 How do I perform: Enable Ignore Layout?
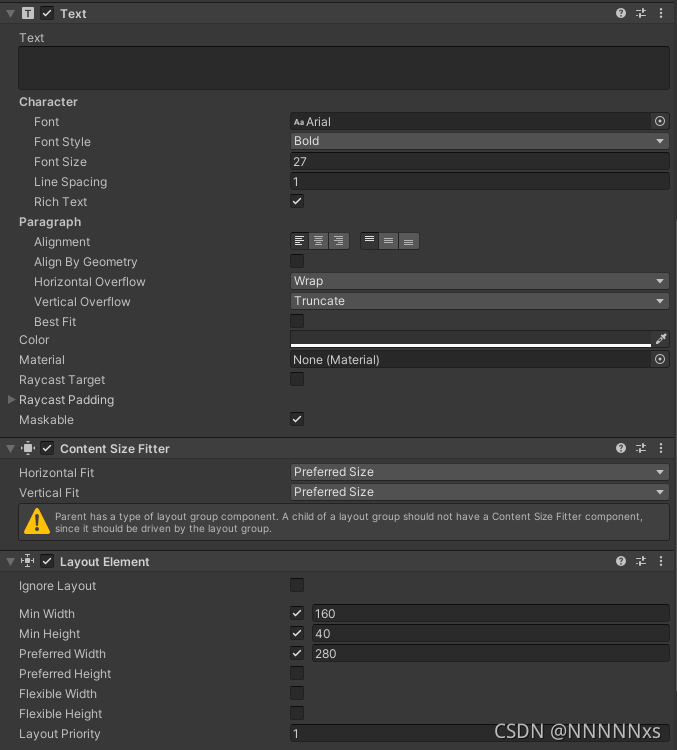[x=297, y=585]
